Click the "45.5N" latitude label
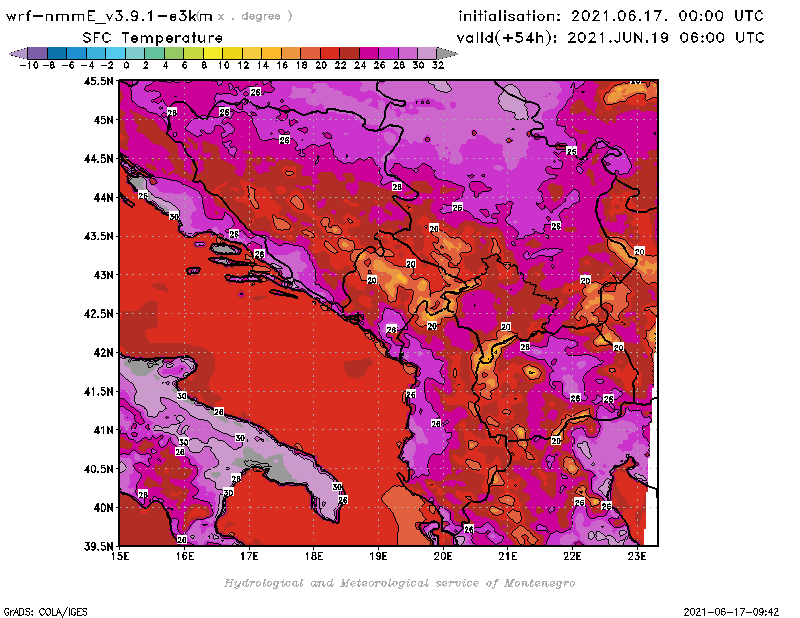This screenshot has width=800, height=618. pos(98,81)
